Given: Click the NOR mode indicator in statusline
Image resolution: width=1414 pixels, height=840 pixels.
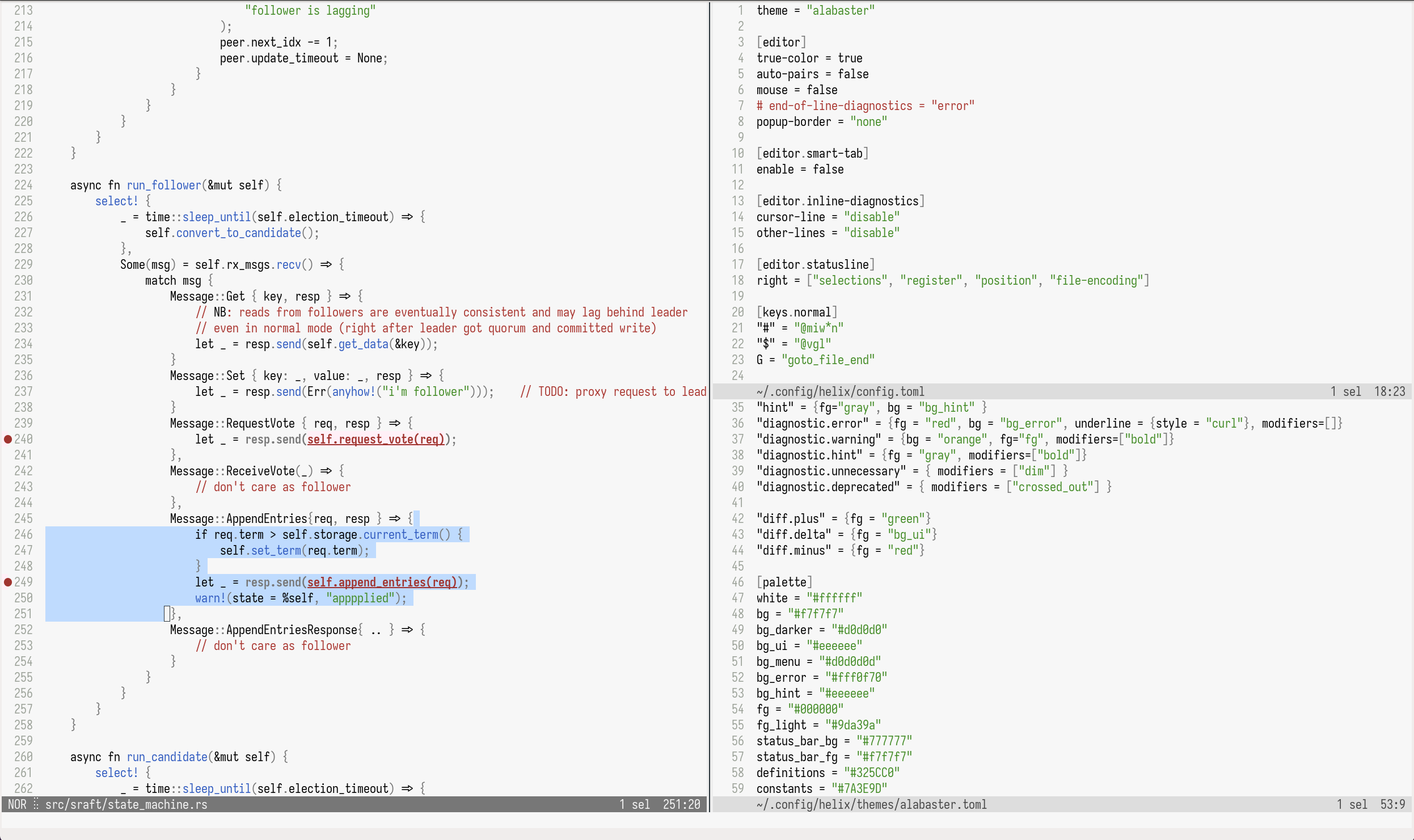Looking at the screenshot, I should 17,804.
